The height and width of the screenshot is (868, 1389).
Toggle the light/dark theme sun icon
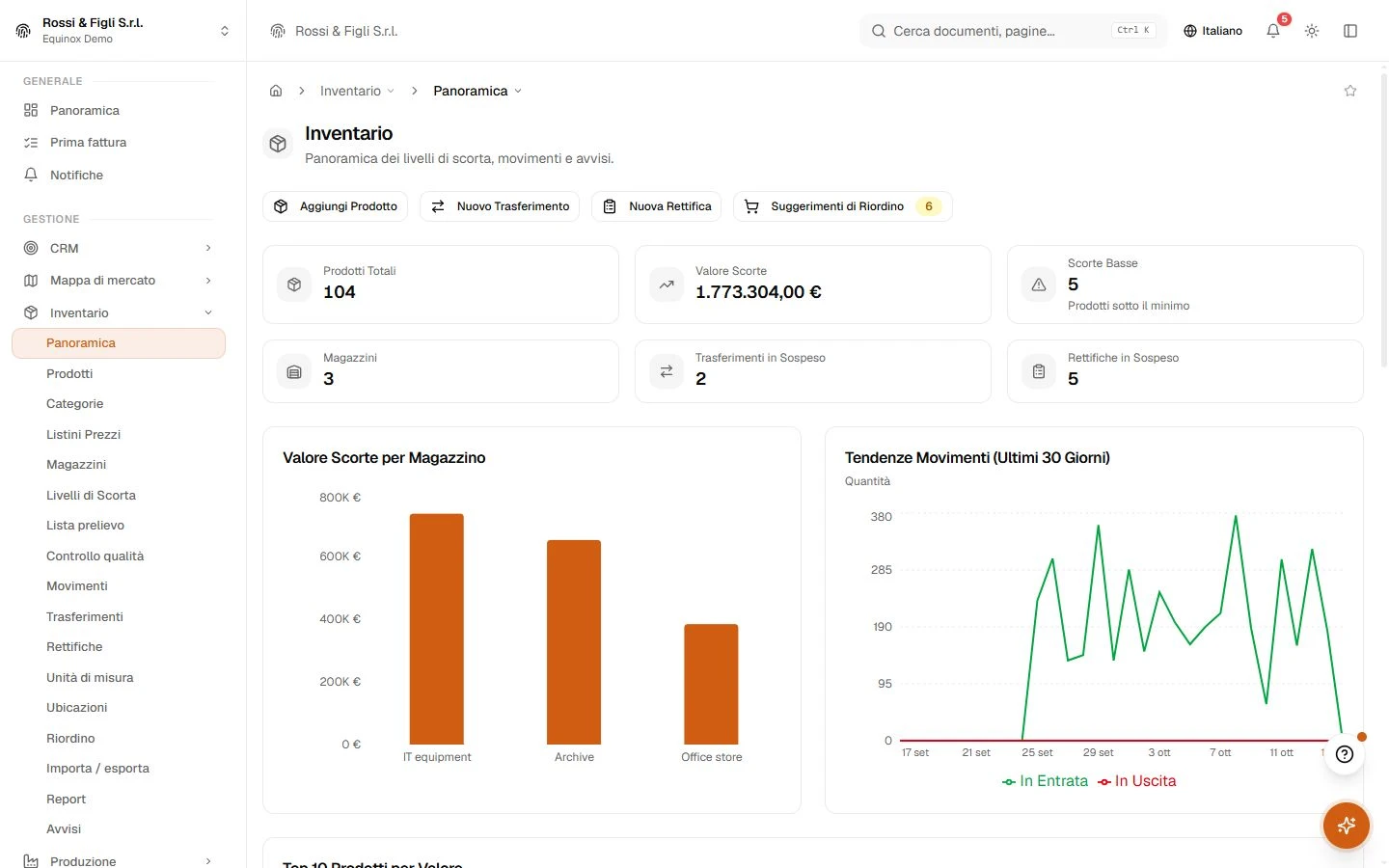click(1312, 31)
